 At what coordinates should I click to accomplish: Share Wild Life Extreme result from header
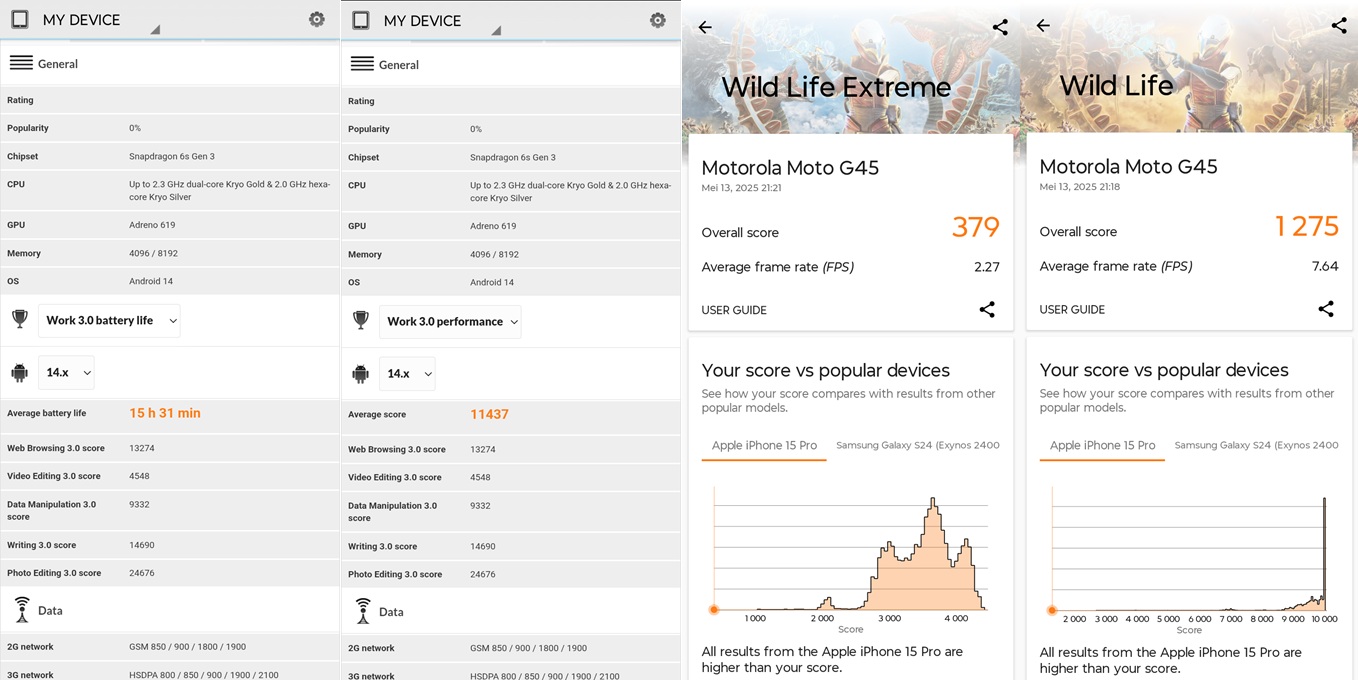[1000, 27]
